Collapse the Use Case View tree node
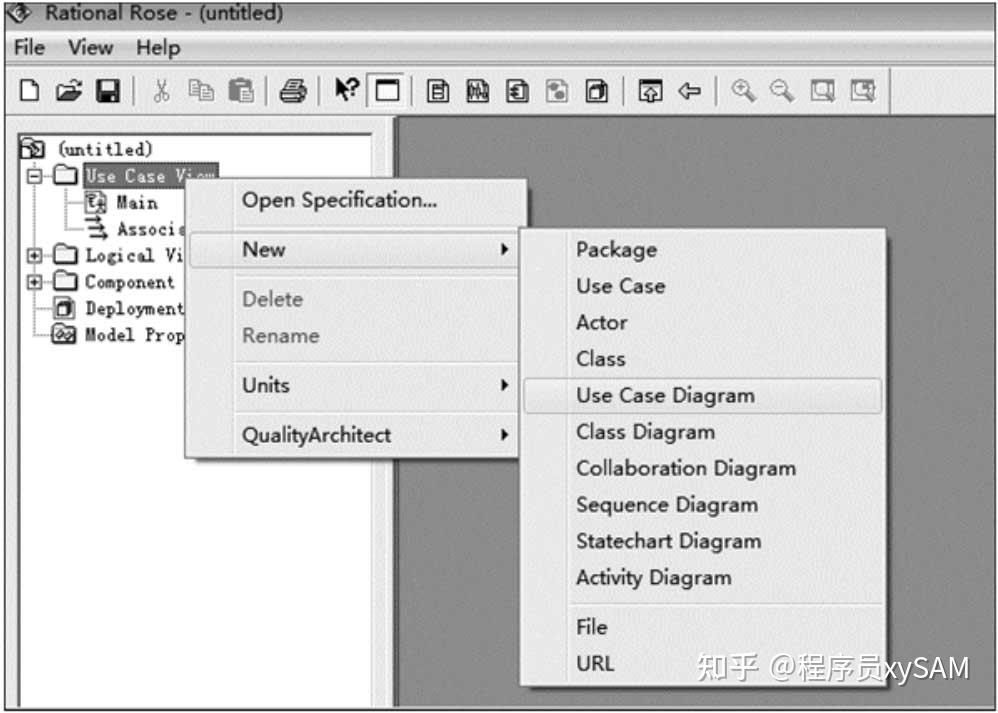The height and width of the screenshot is (713, 998). [x=34, y=176]
